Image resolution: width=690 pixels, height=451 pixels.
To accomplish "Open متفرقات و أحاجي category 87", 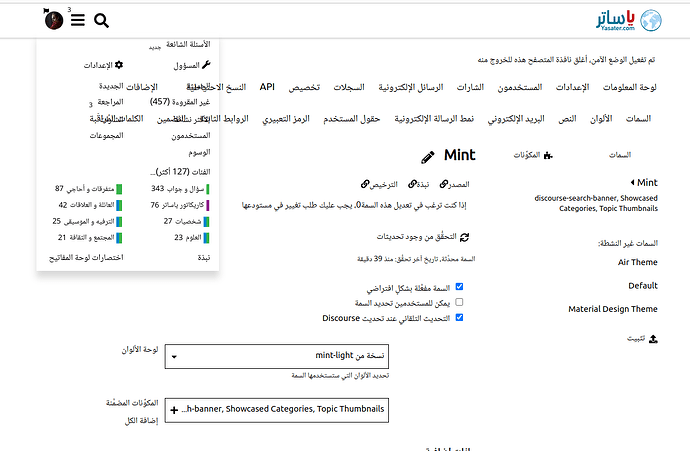I will [x=88, y=189].
